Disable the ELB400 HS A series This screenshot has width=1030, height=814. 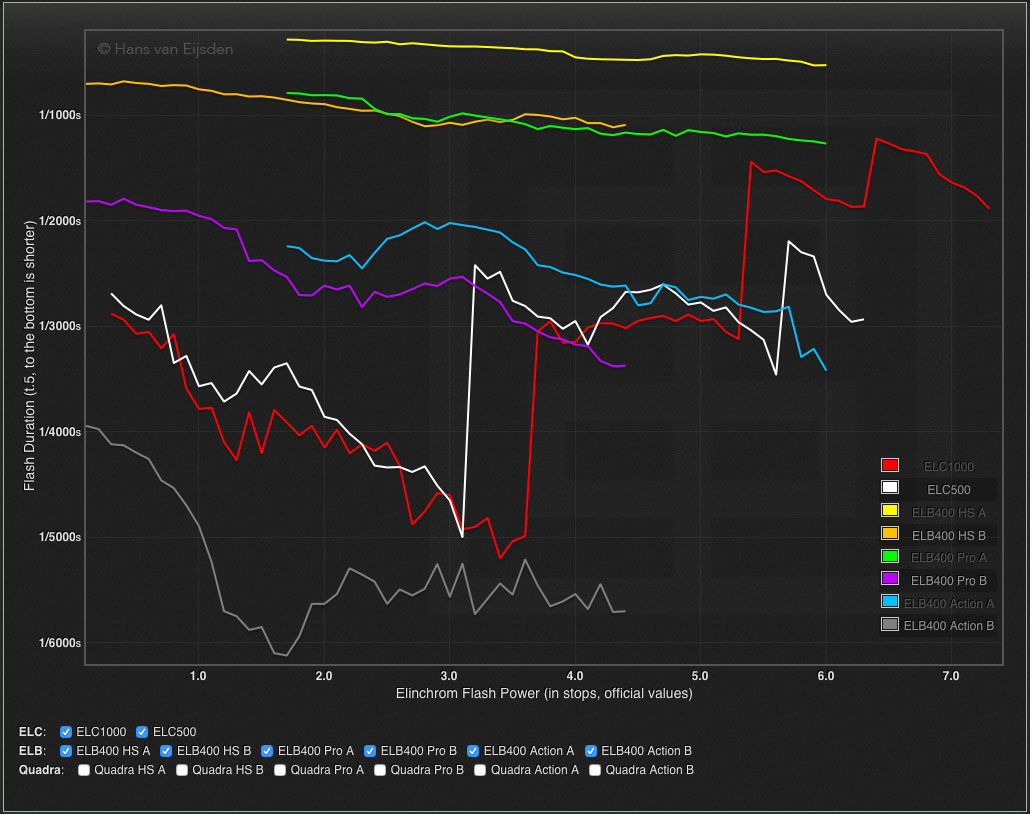pyautogui.click(x=67, y=751)
